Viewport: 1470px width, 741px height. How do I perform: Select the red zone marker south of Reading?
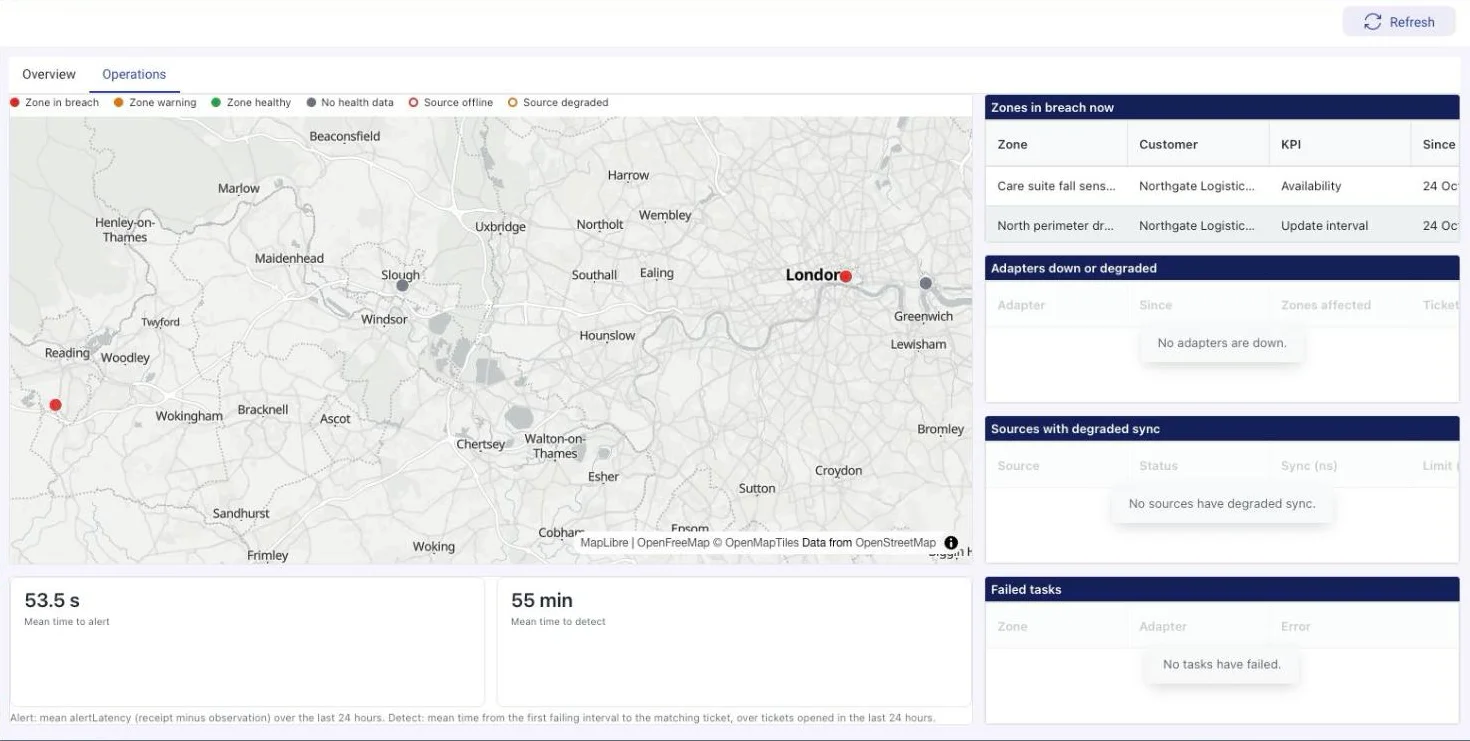coord(55,405)
